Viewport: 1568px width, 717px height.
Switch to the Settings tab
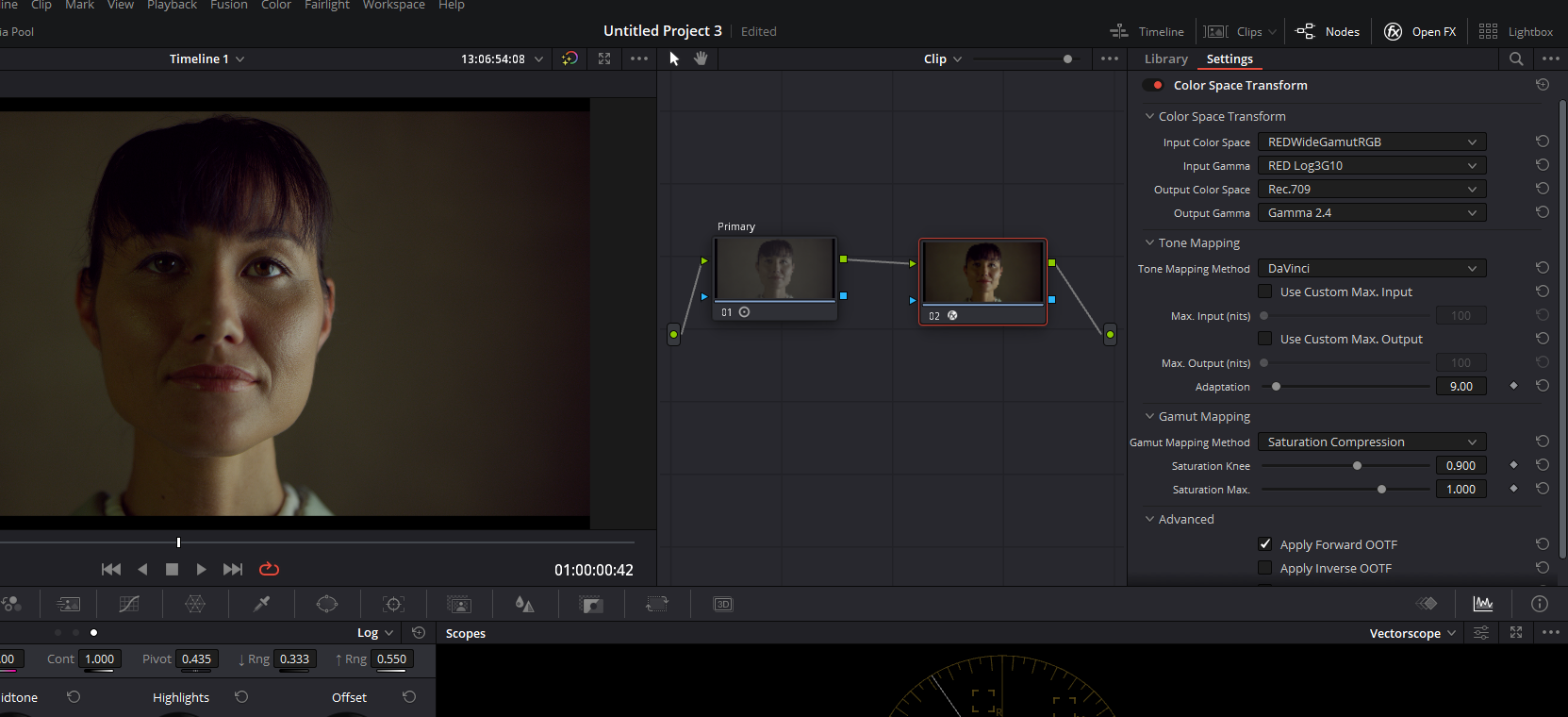click(x=1230, y=58)
